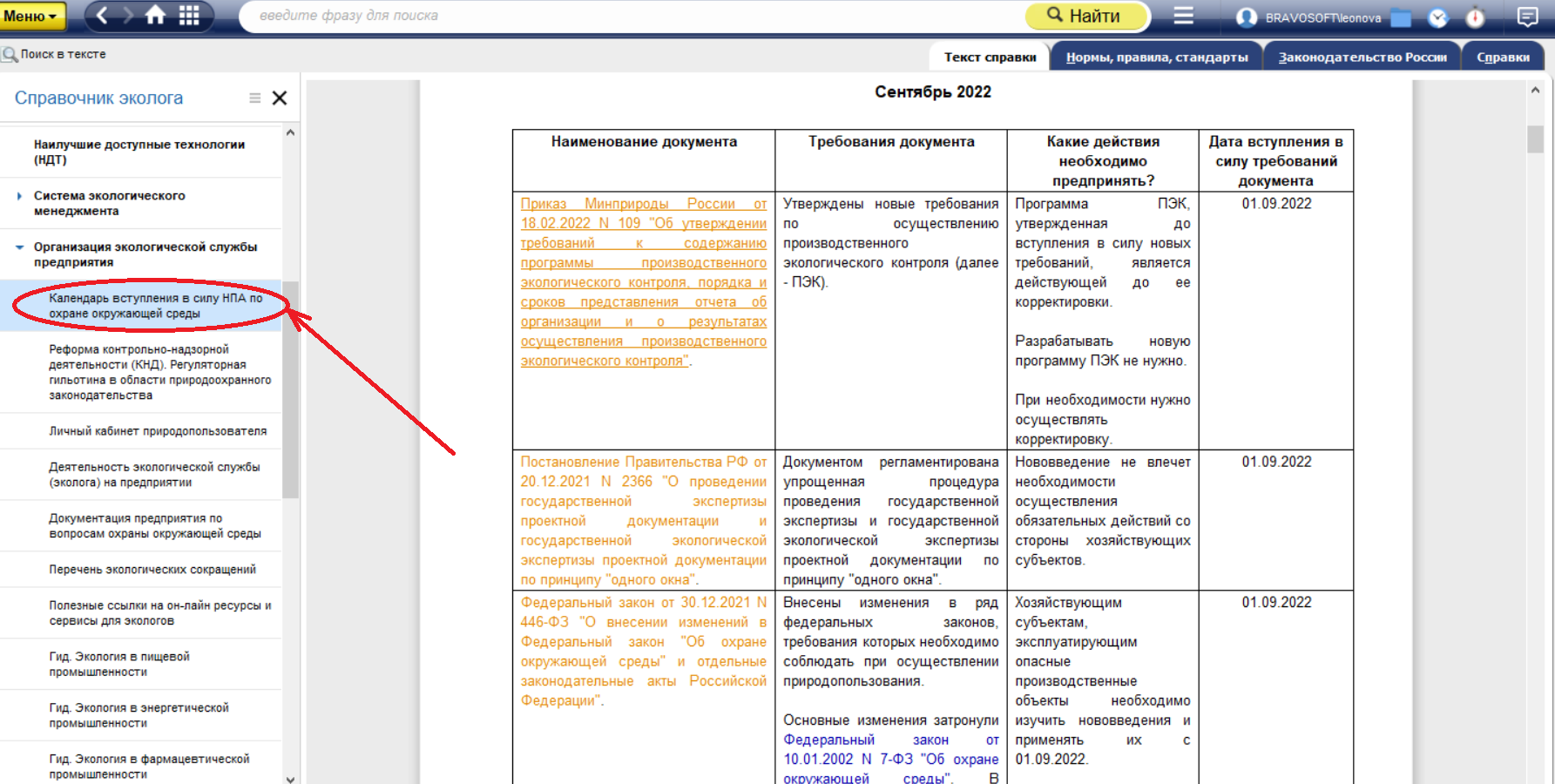The width and height of the screenshot is (1555, 784).
Task: Open Федеральный закон N 446-ФЗ link
Action: [x=644, y=652]
